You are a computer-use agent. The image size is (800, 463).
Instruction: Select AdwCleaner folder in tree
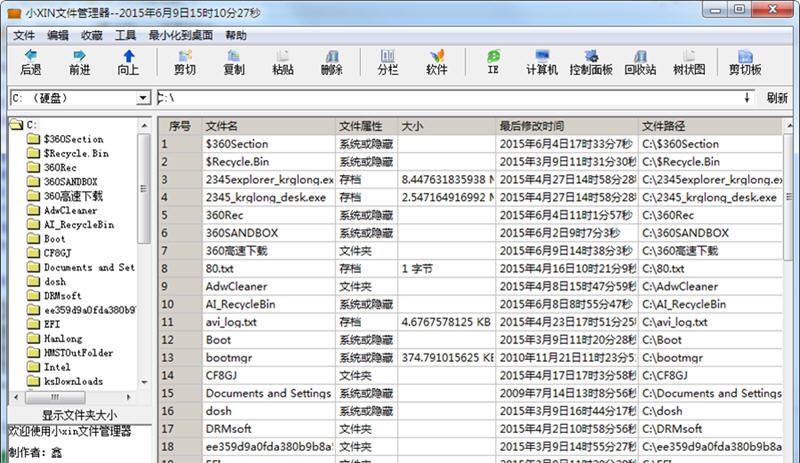coord(70,210)
